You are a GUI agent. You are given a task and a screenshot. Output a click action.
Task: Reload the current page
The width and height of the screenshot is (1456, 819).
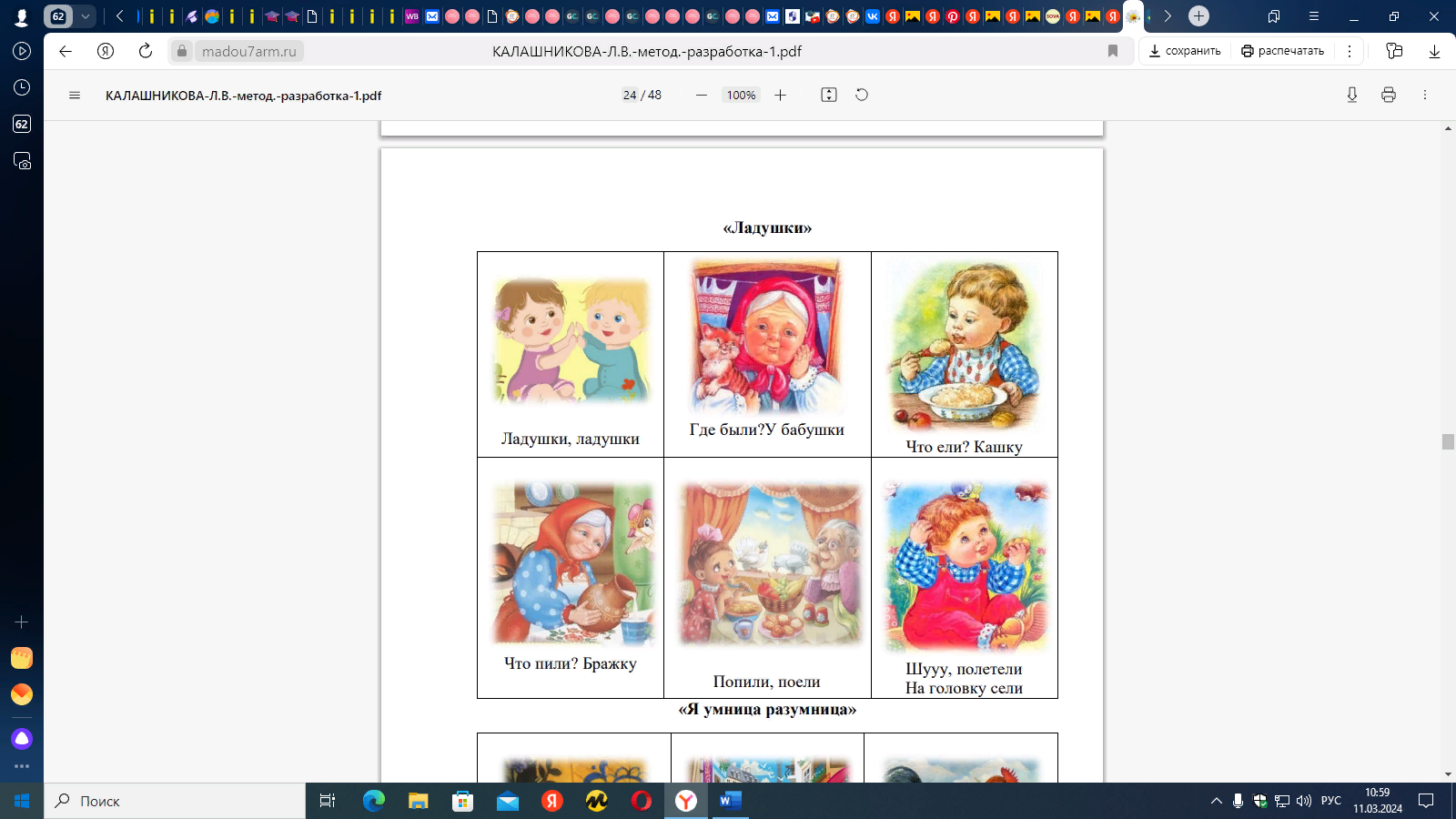pos(146,52)
